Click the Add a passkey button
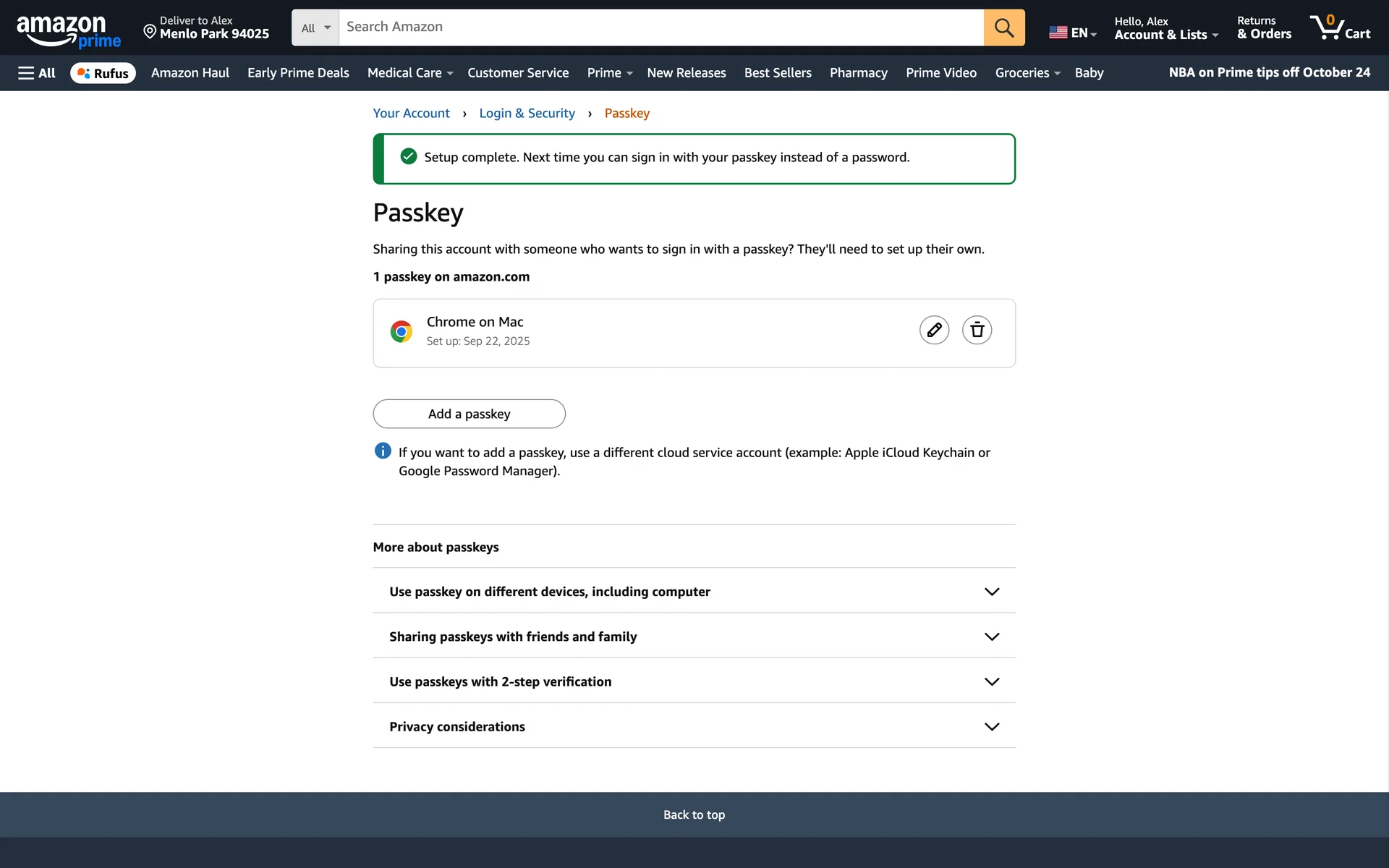The height and width of the screenshot is (868, 1389). click(469, 414)
